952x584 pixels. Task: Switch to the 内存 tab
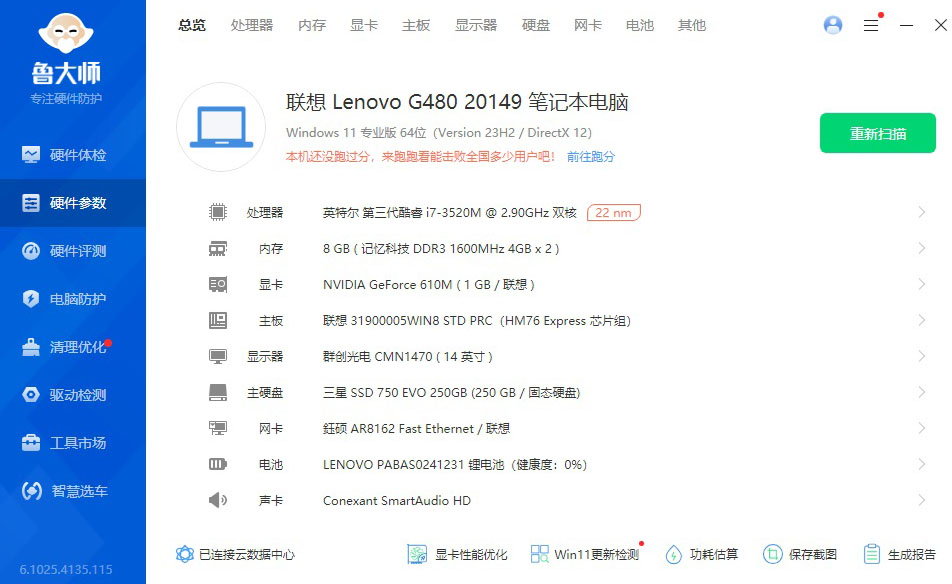312,25
